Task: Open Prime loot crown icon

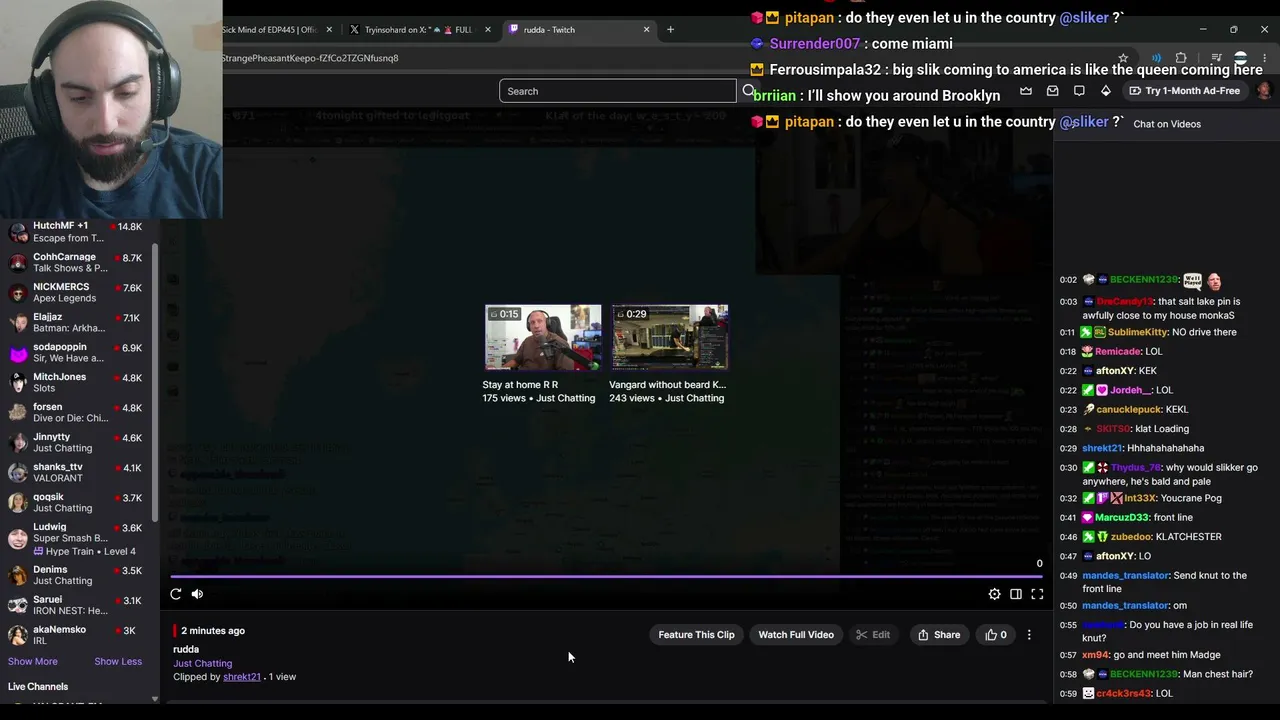Action: pos(1026,91)
